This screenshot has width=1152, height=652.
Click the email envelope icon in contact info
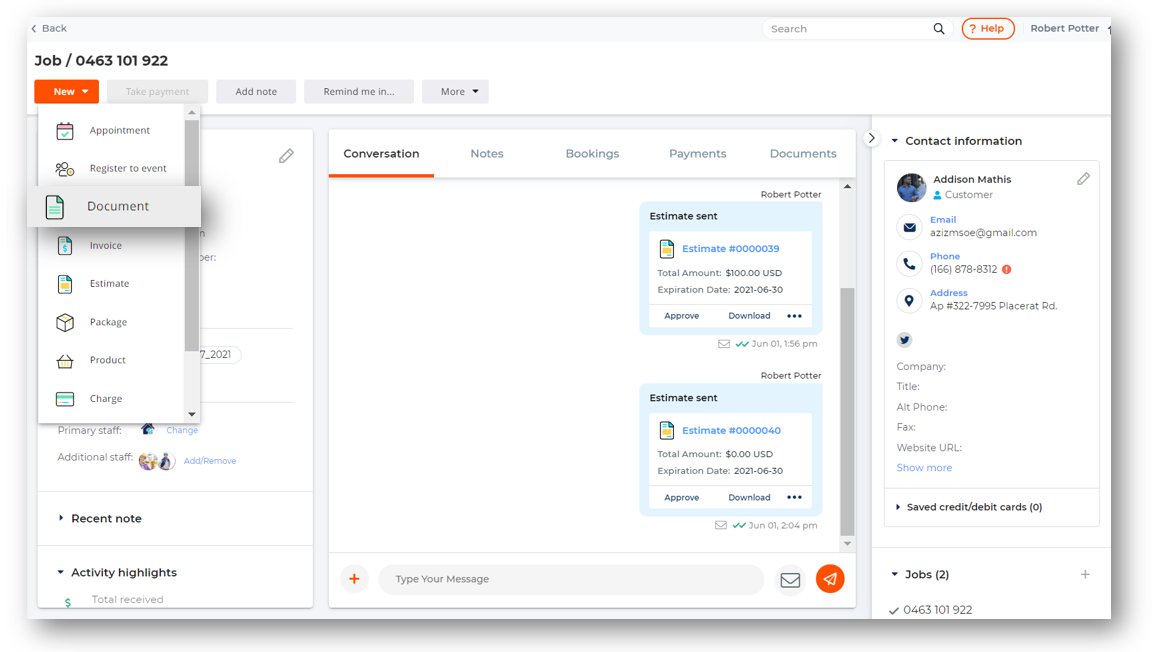tap(910, 227)
